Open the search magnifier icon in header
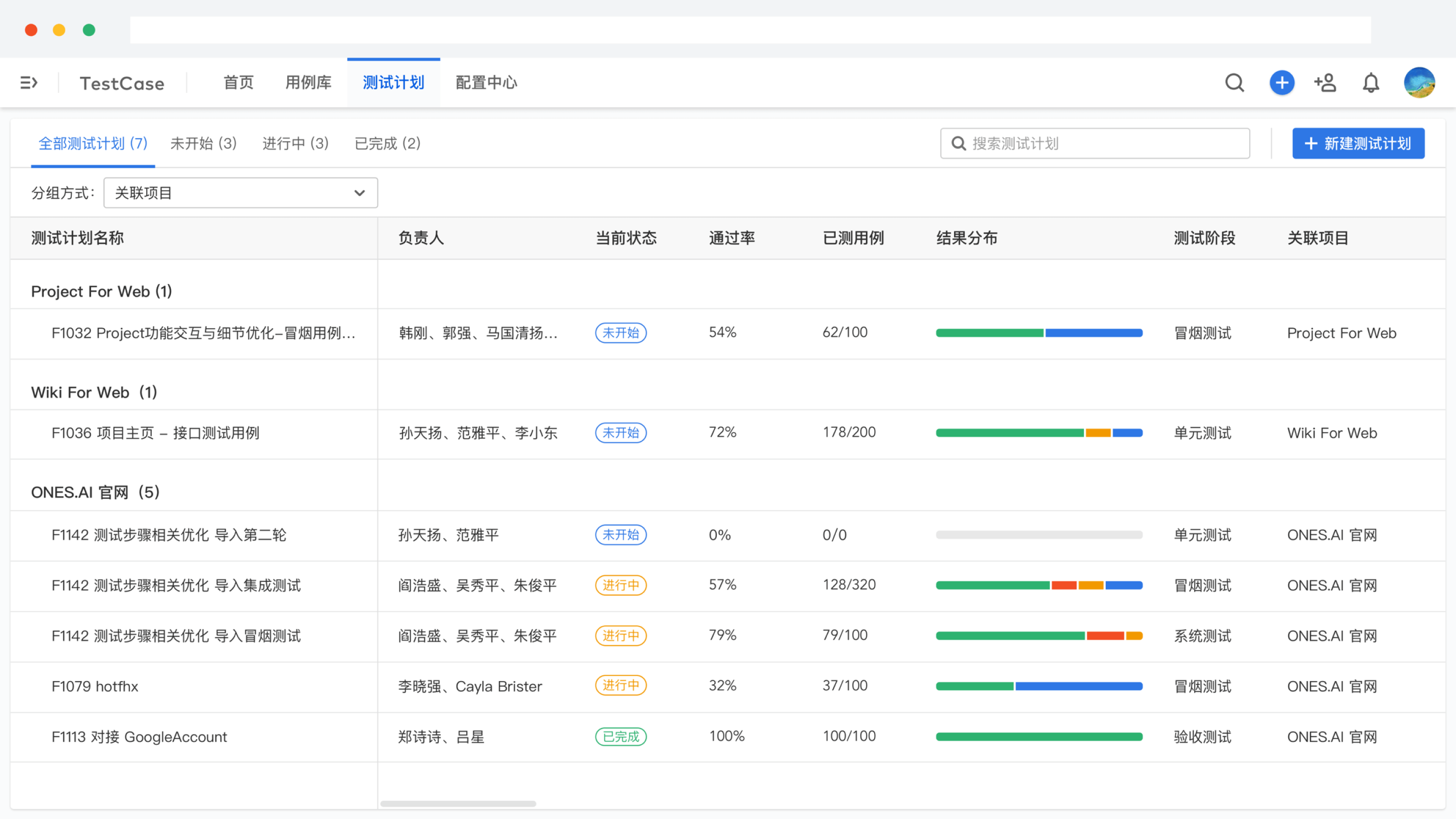 [1235, 83]
